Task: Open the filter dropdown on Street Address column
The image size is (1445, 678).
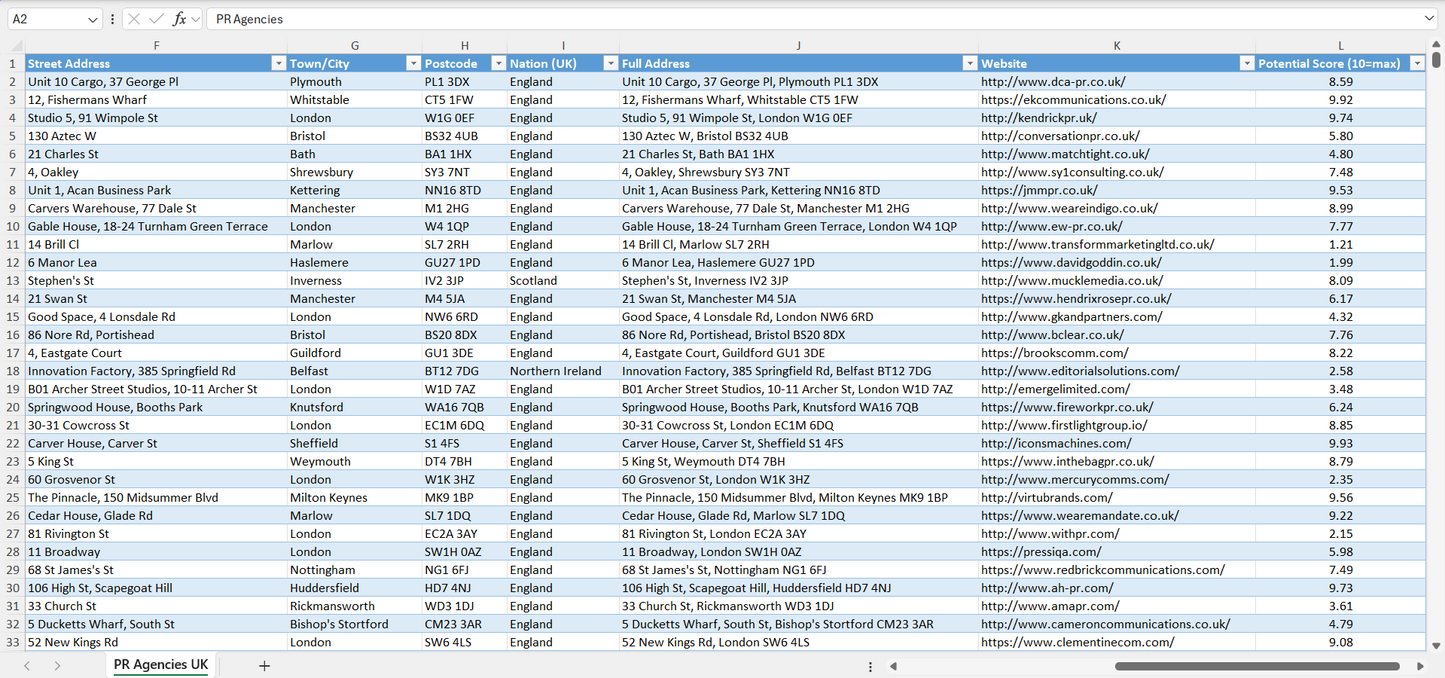Action: tap(279, 62)
